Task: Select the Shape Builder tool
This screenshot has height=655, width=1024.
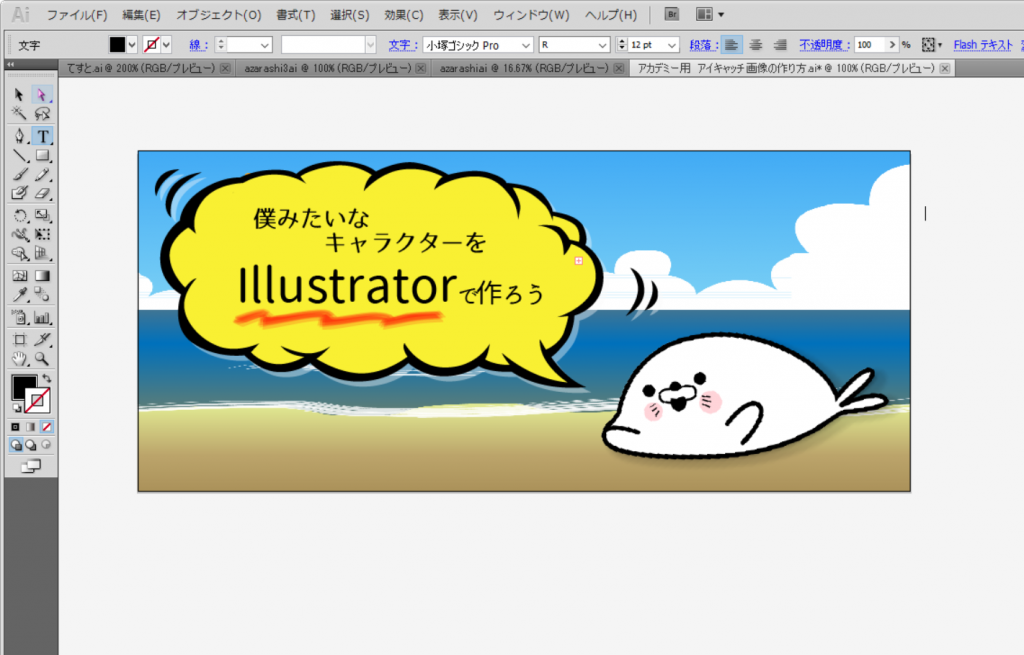Action: tap(20, 253)
